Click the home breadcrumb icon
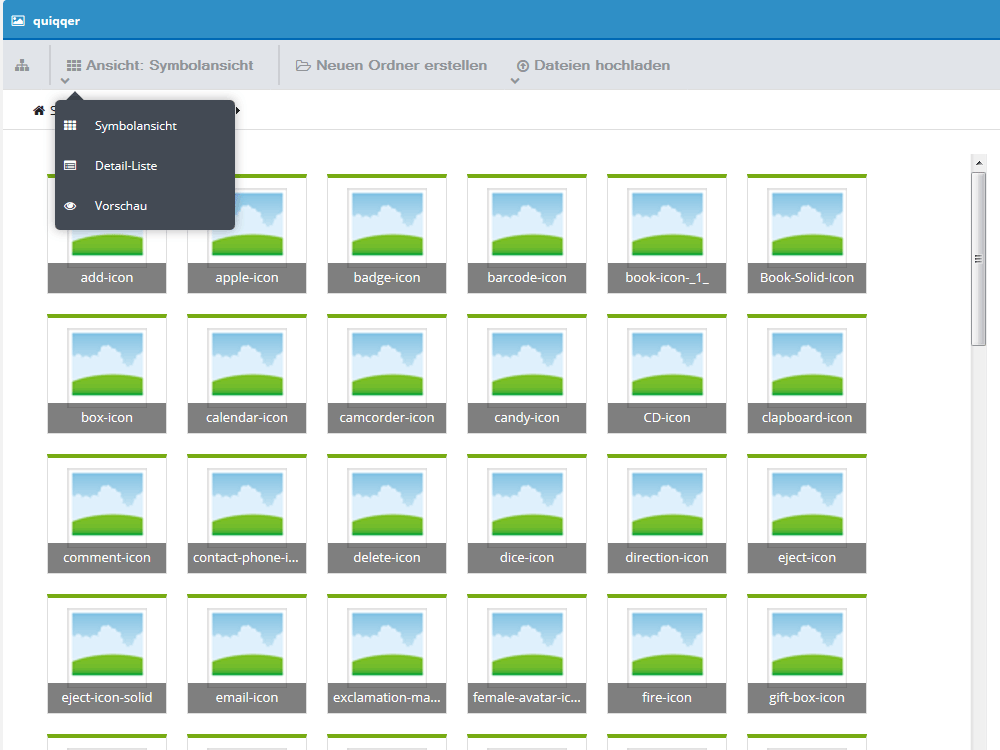Viewport: 1000px width, 750px height. (39, 110)
